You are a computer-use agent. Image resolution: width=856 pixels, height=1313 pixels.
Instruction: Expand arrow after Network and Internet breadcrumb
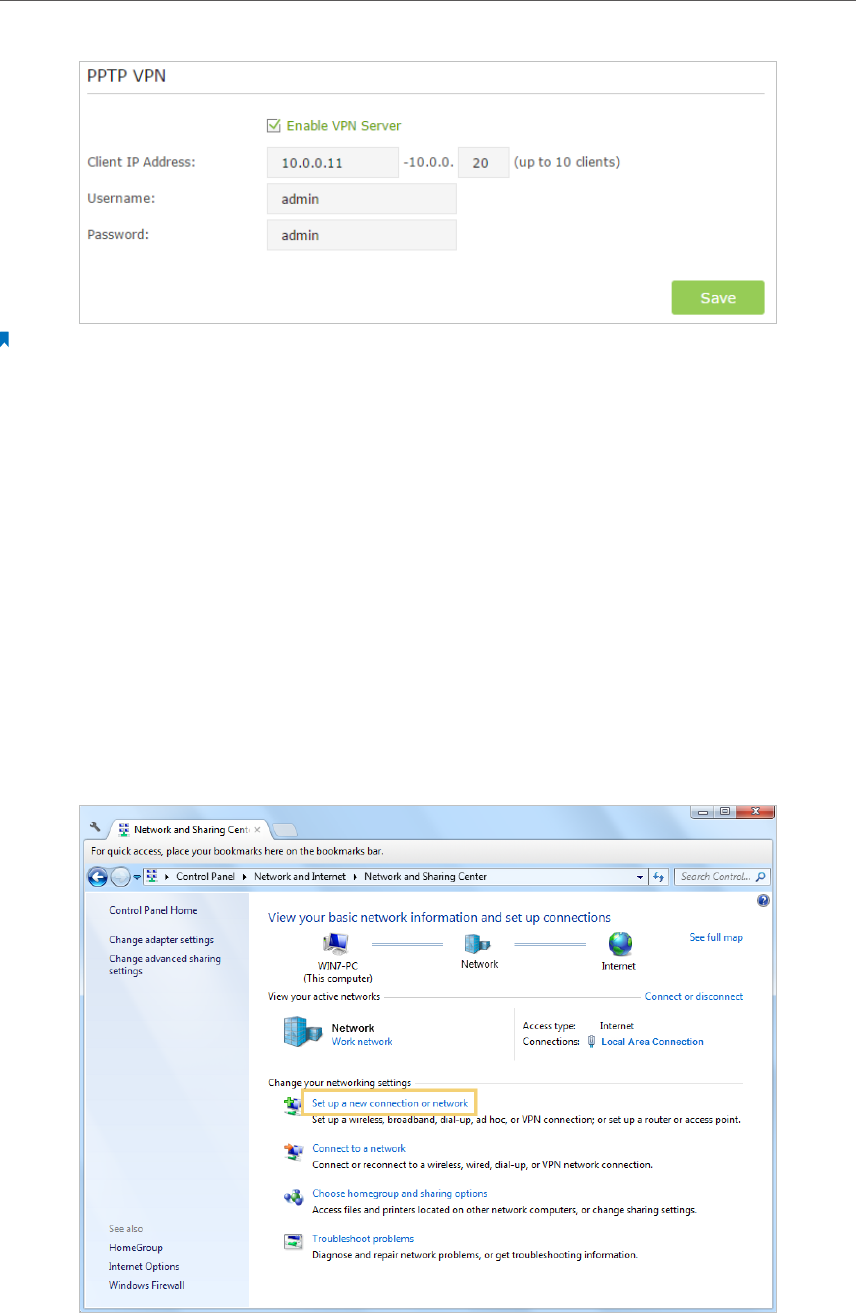355,876
